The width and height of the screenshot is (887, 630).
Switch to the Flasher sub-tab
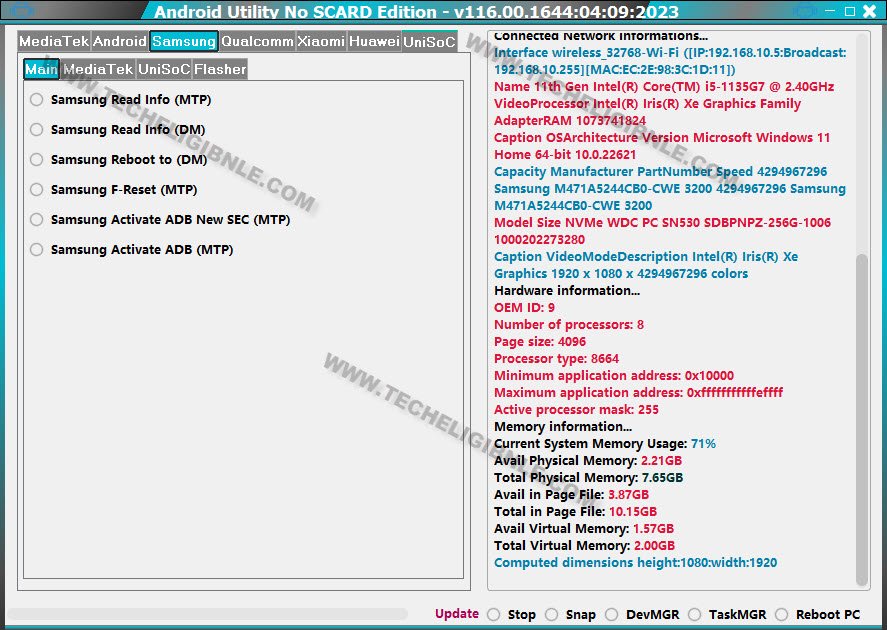(x=220, y=70)
